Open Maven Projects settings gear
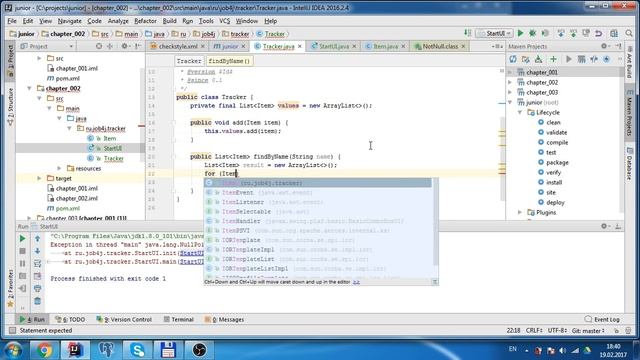 [x=605, y=46]
